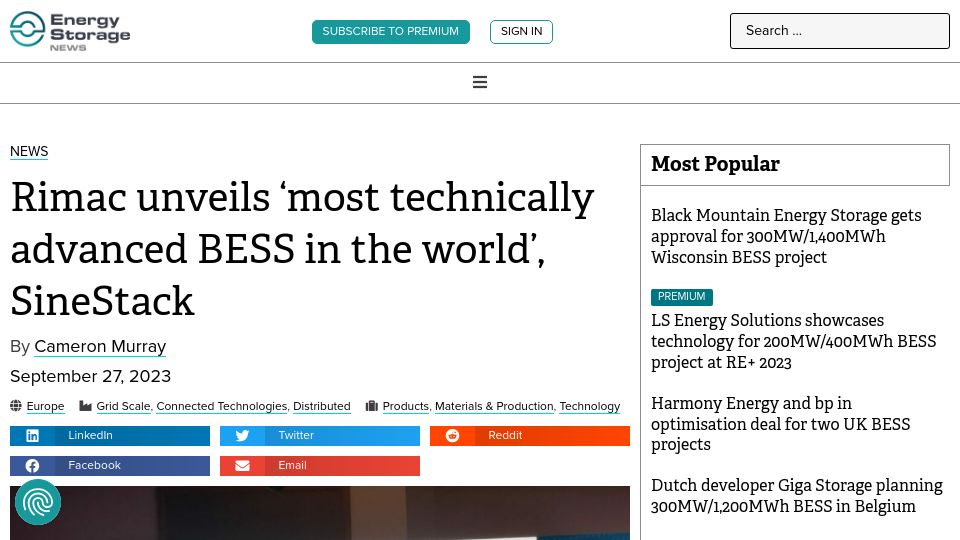The width and height of the screenshot is (960, 540).
Task: Open LS Energy Solutions showcase article
Action: [x=793, y=341]
